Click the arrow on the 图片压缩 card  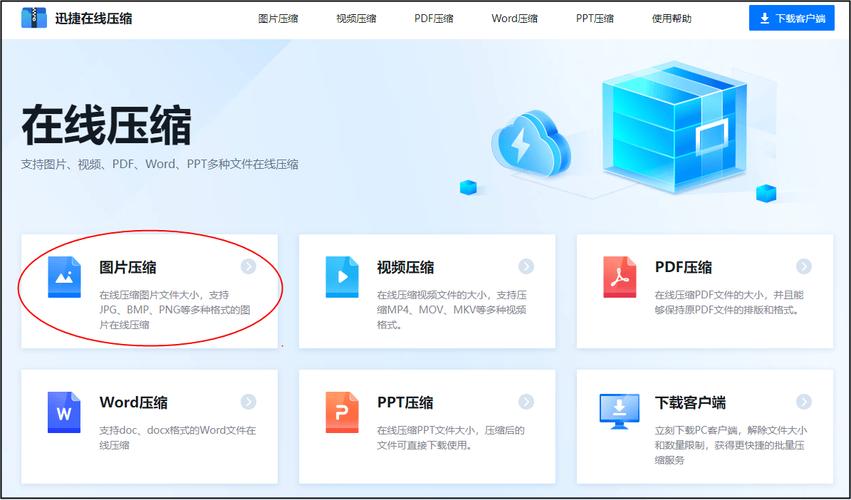point(248,266)
